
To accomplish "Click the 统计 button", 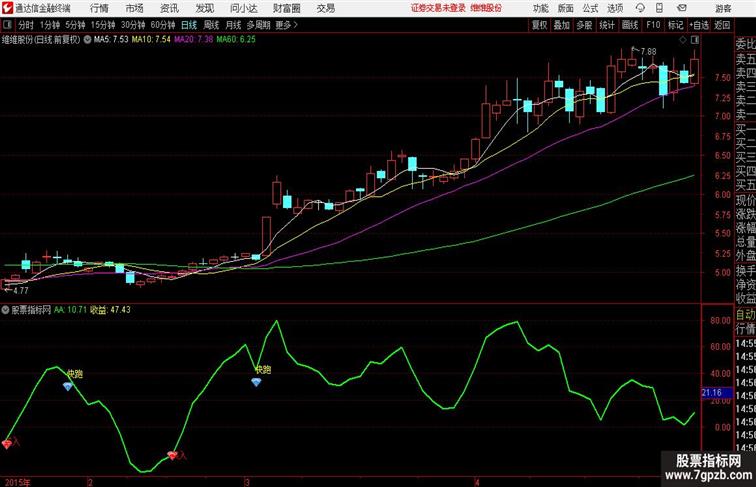I will click(607, 25).
